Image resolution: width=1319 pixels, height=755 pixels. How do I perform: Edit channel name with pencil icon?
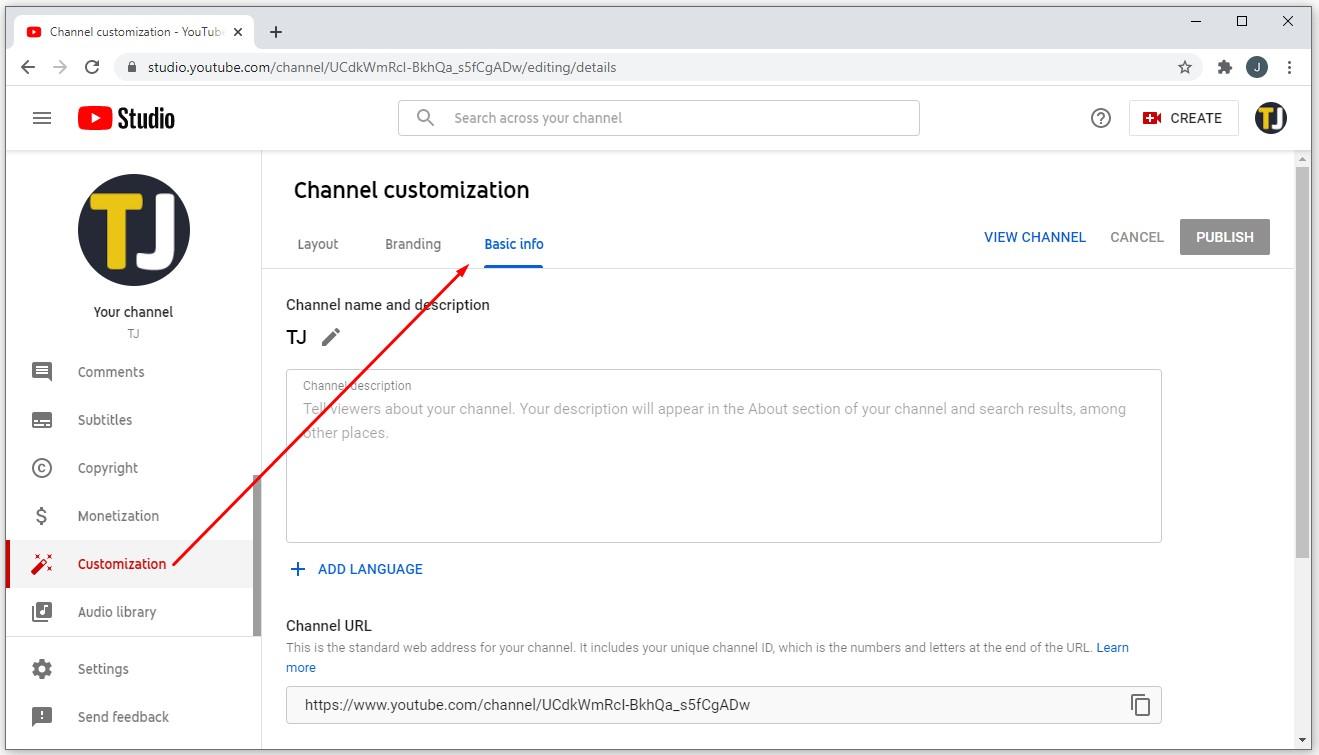tap(331, 337)
